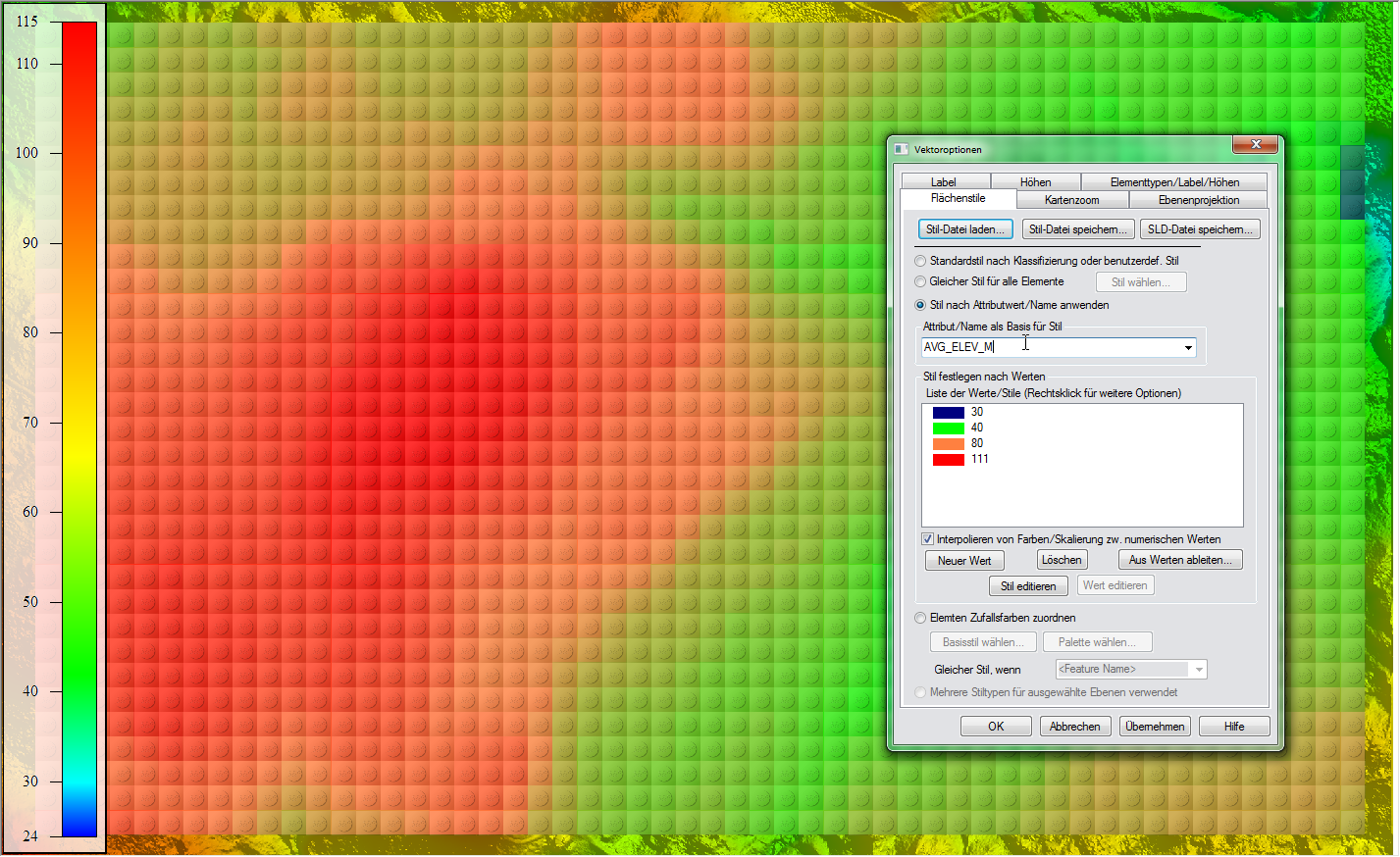
Task: Open the Elementtypen/Label/Höhen tab
Action: tap(1174, 182)
